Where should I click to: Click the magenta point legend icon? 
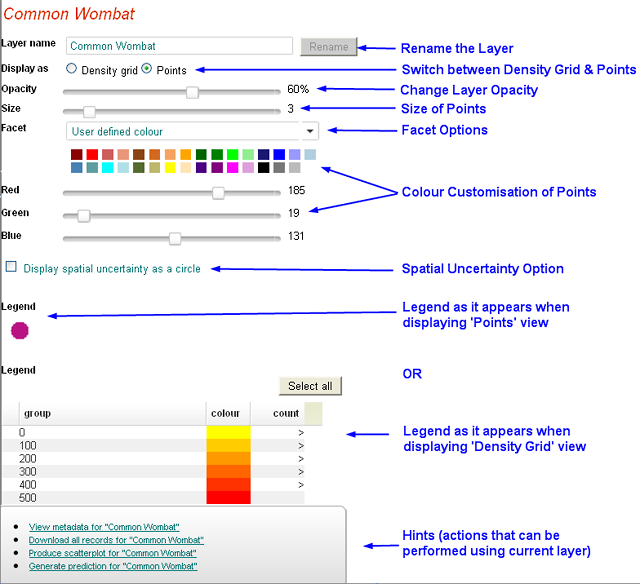[20, 330]
